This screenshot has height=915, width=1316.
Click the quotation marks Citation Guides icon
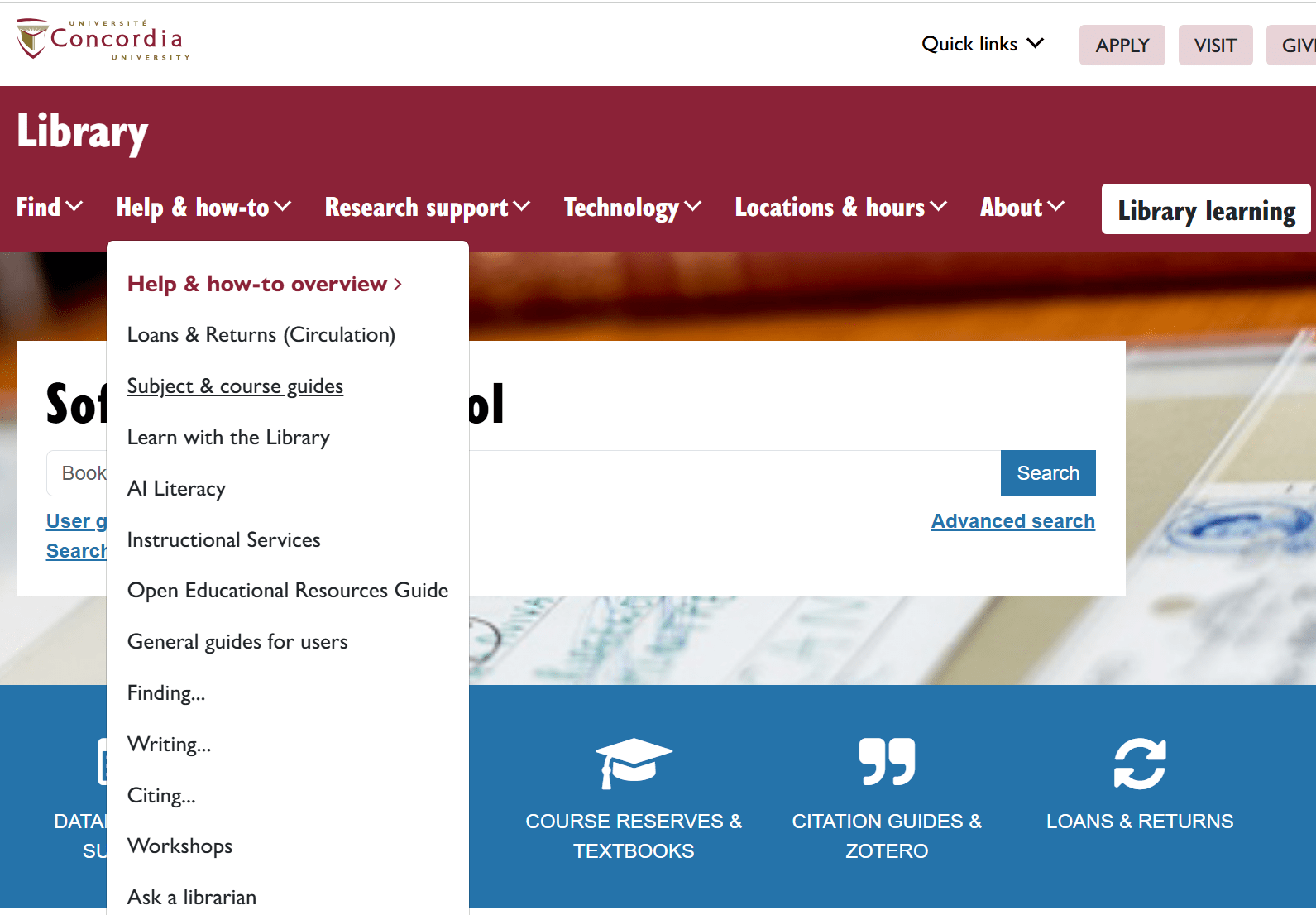point(887,761)
